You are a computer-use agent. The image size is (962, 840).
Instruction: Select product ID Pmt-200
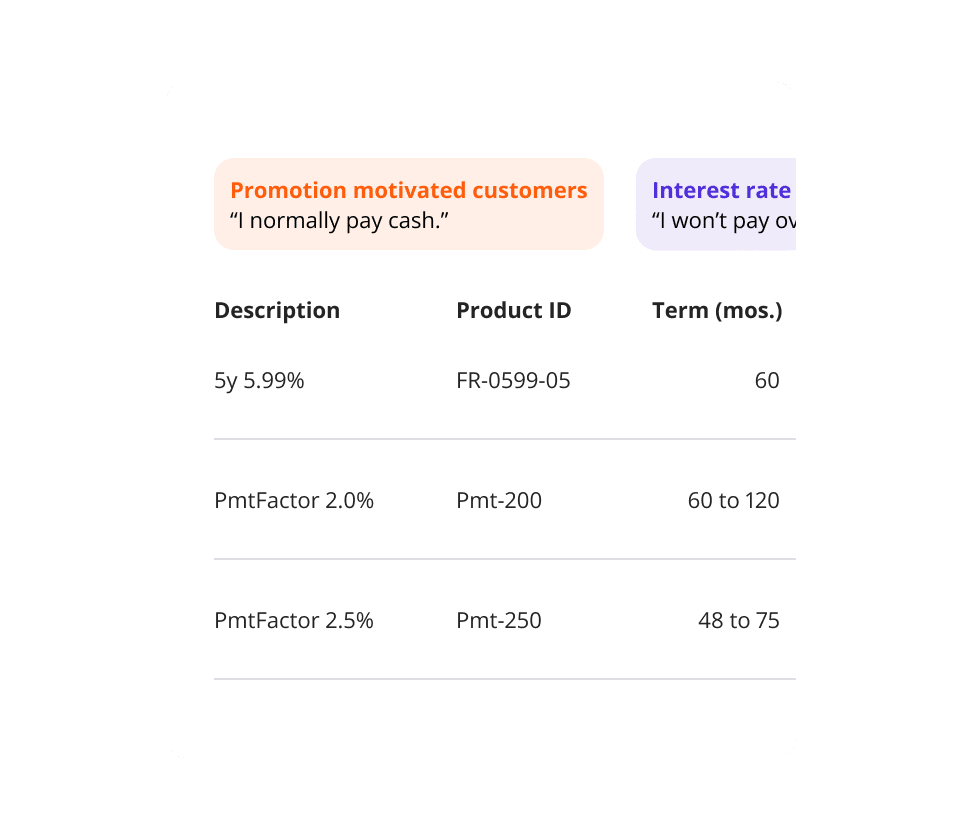498,500
